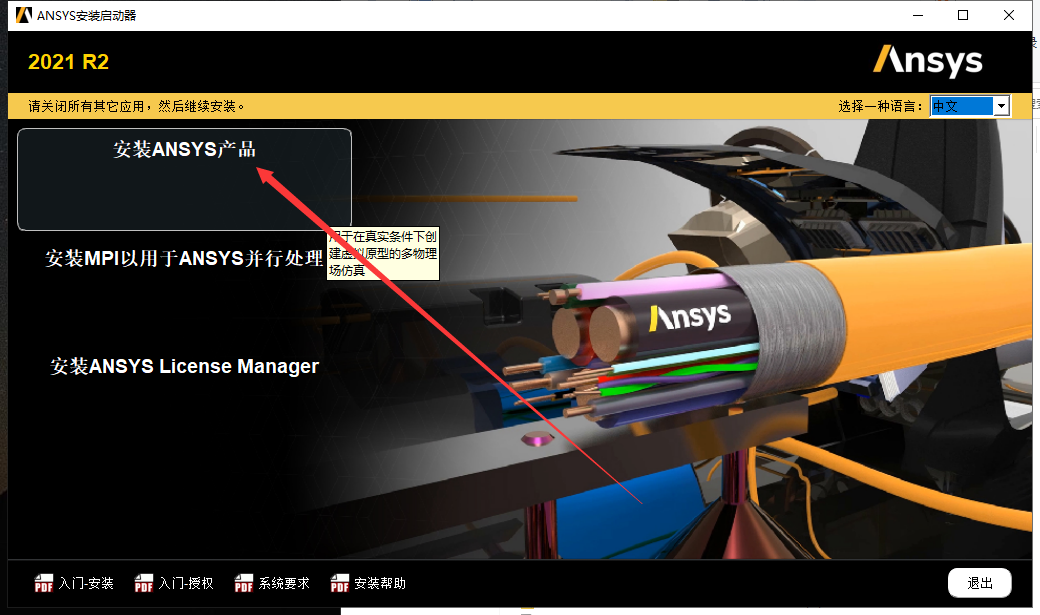Open the 入门-安装 PDF icon
The image size is (1040, 615).
72,583
